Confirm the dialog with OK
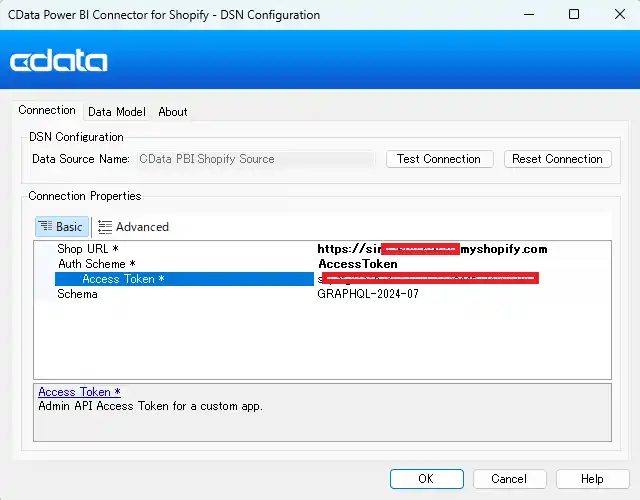This screenshot has height=500, width=640. [426, 479]
